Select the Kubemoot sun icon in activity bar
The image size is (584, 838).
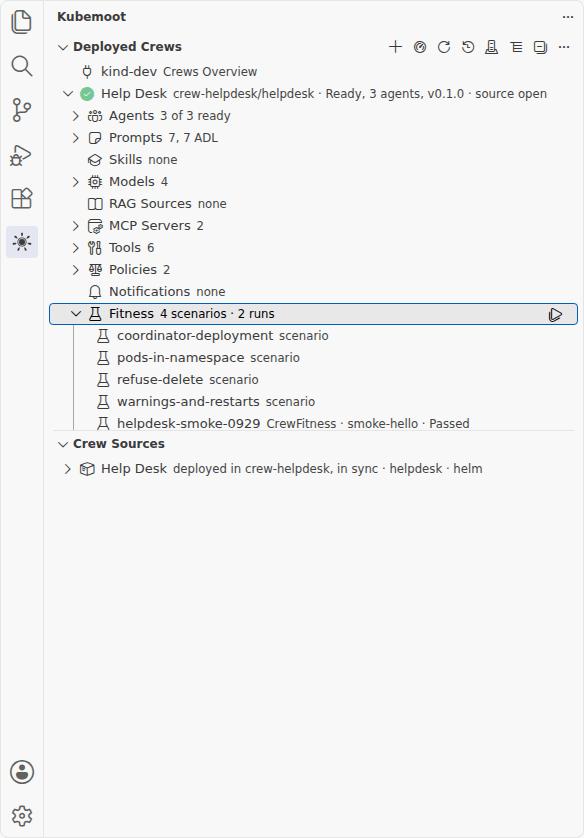point(21,242)
